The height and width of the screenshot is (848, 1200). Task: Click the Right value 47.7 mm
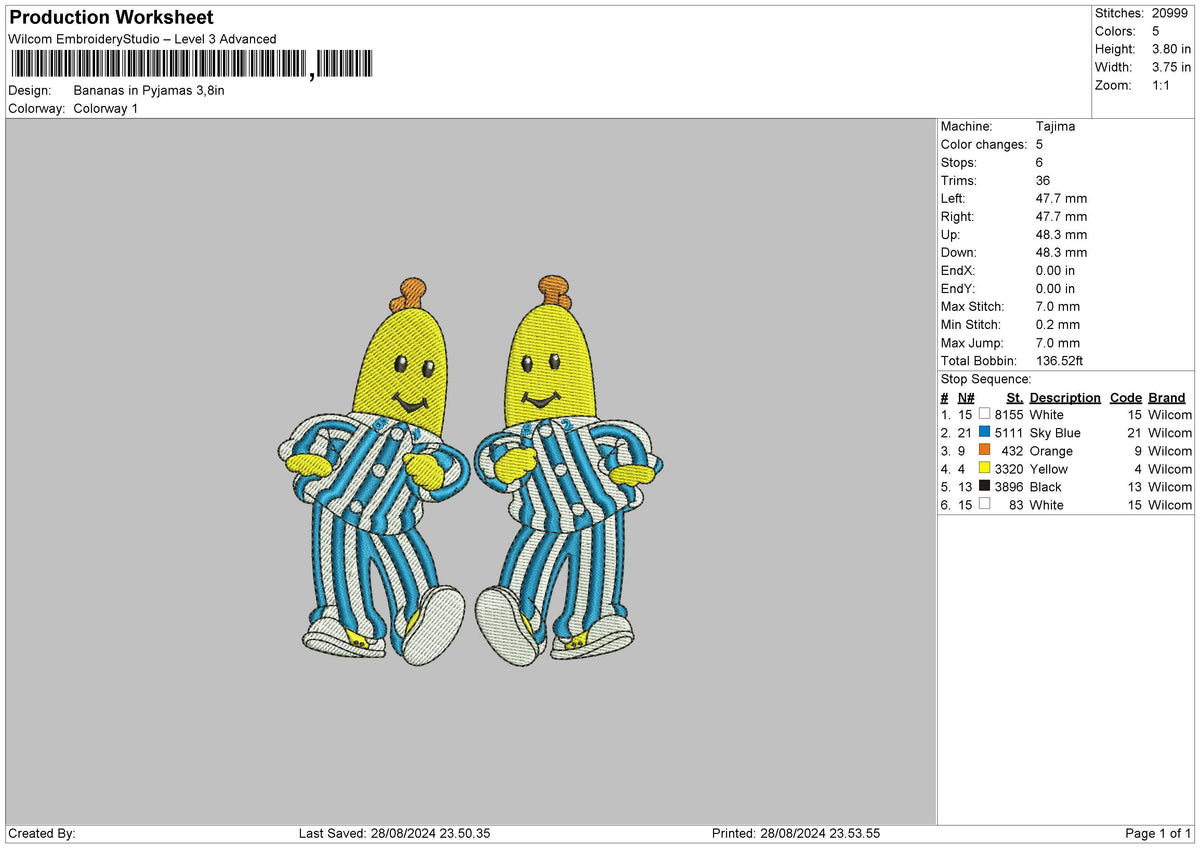[x=1061, y=216]
